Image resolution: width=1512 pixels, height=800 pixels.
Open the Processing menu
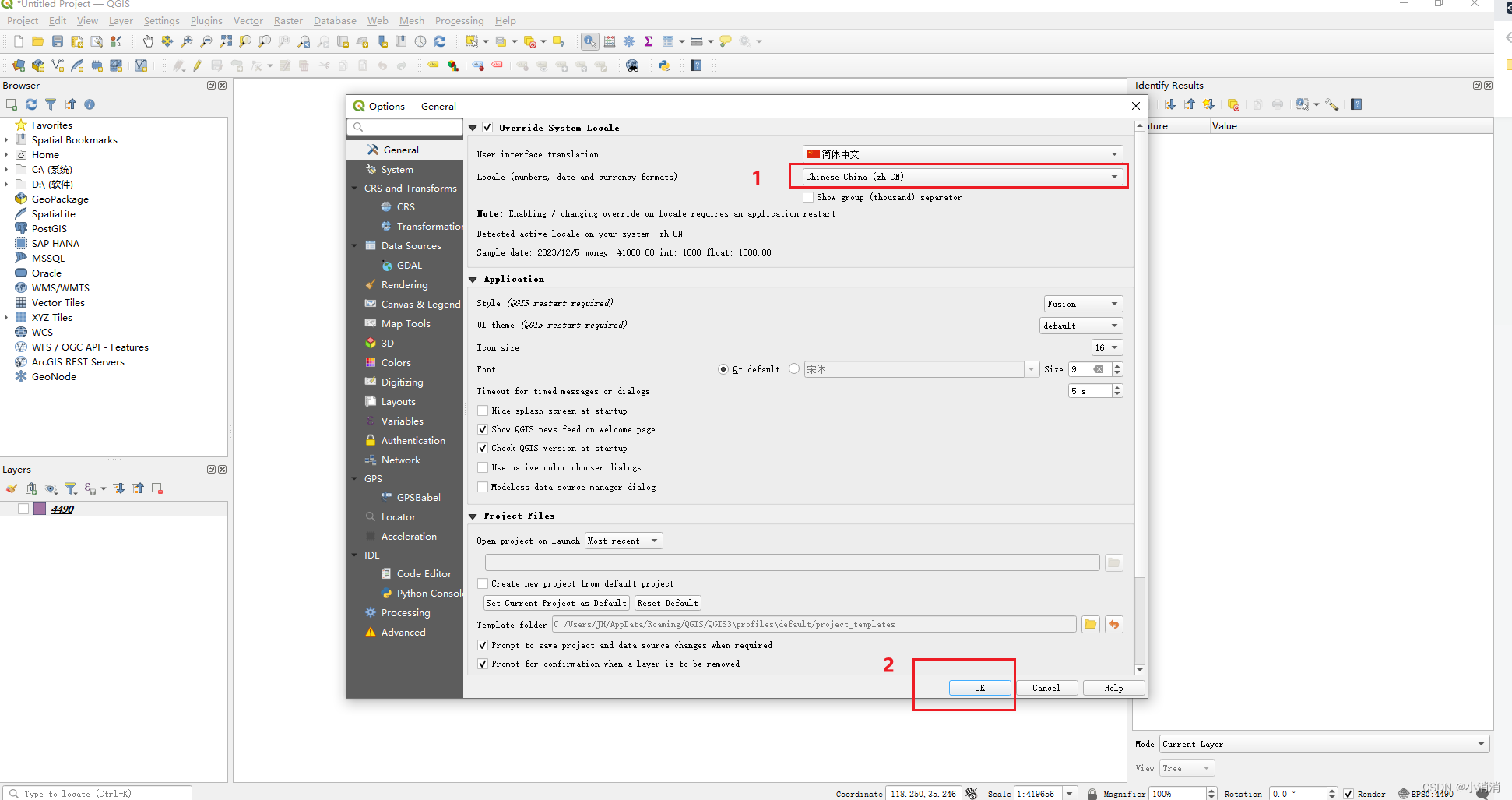(459, 21)
